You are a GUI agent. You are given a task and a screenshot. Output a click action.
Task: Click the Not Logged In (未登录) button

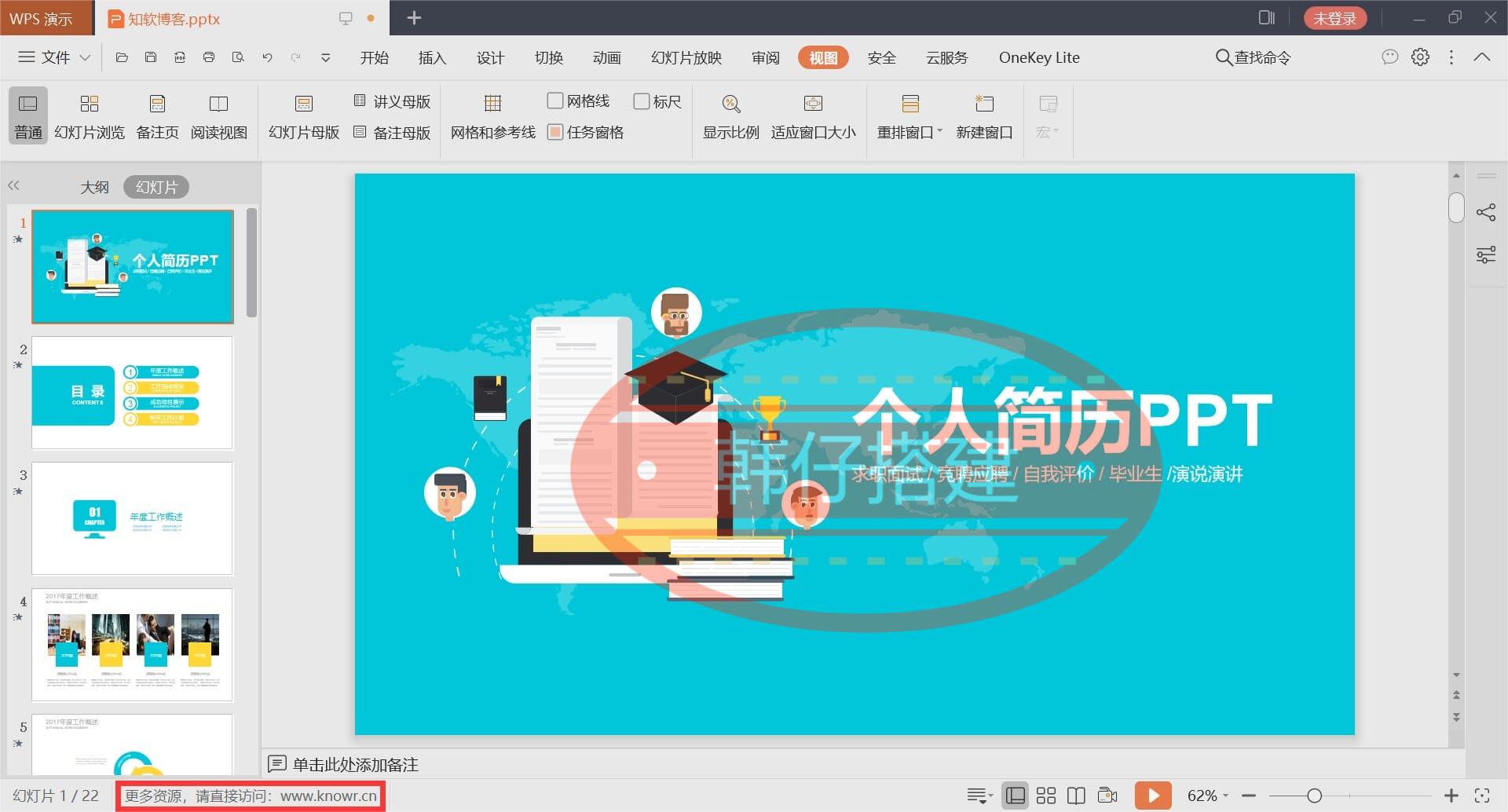[x=1334, y=18]
